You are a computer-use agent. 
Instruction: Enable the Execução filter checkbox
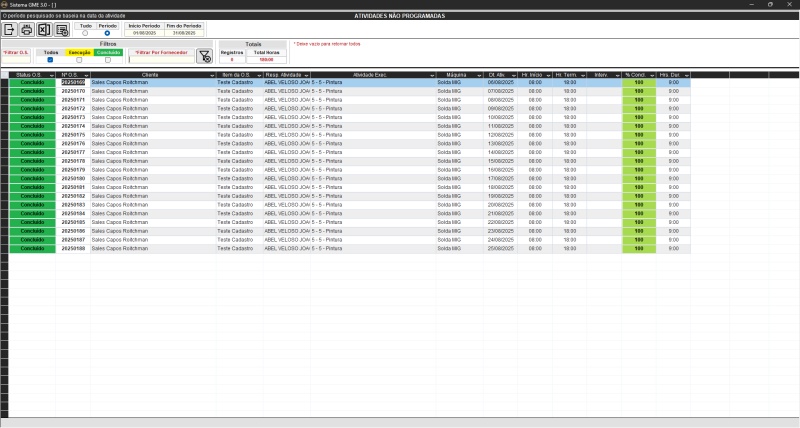click(79, 60)
